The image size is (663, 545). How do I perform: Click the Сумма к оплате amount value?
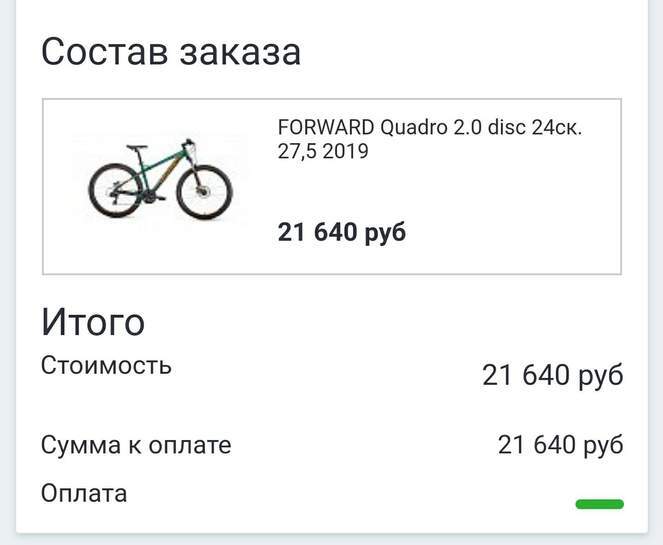coord(560,445)
